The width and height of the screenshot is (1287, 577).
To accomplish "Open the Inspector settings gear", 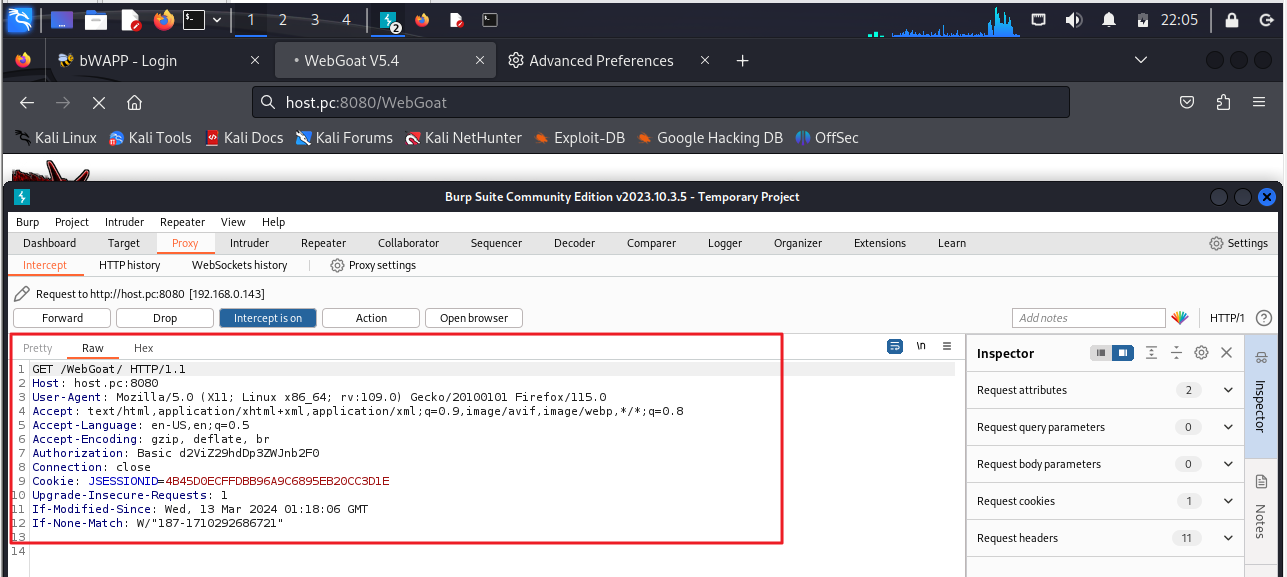I will click(x=1201, y=353).
